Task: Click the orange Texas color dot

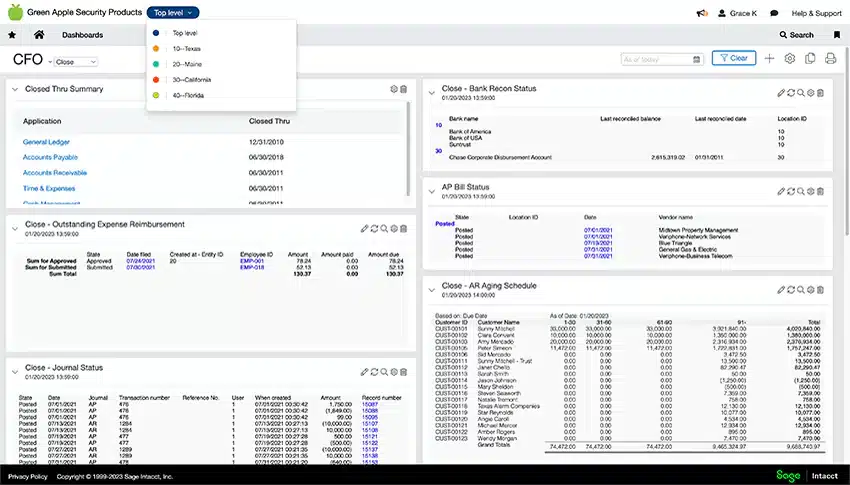Action: 156,49
